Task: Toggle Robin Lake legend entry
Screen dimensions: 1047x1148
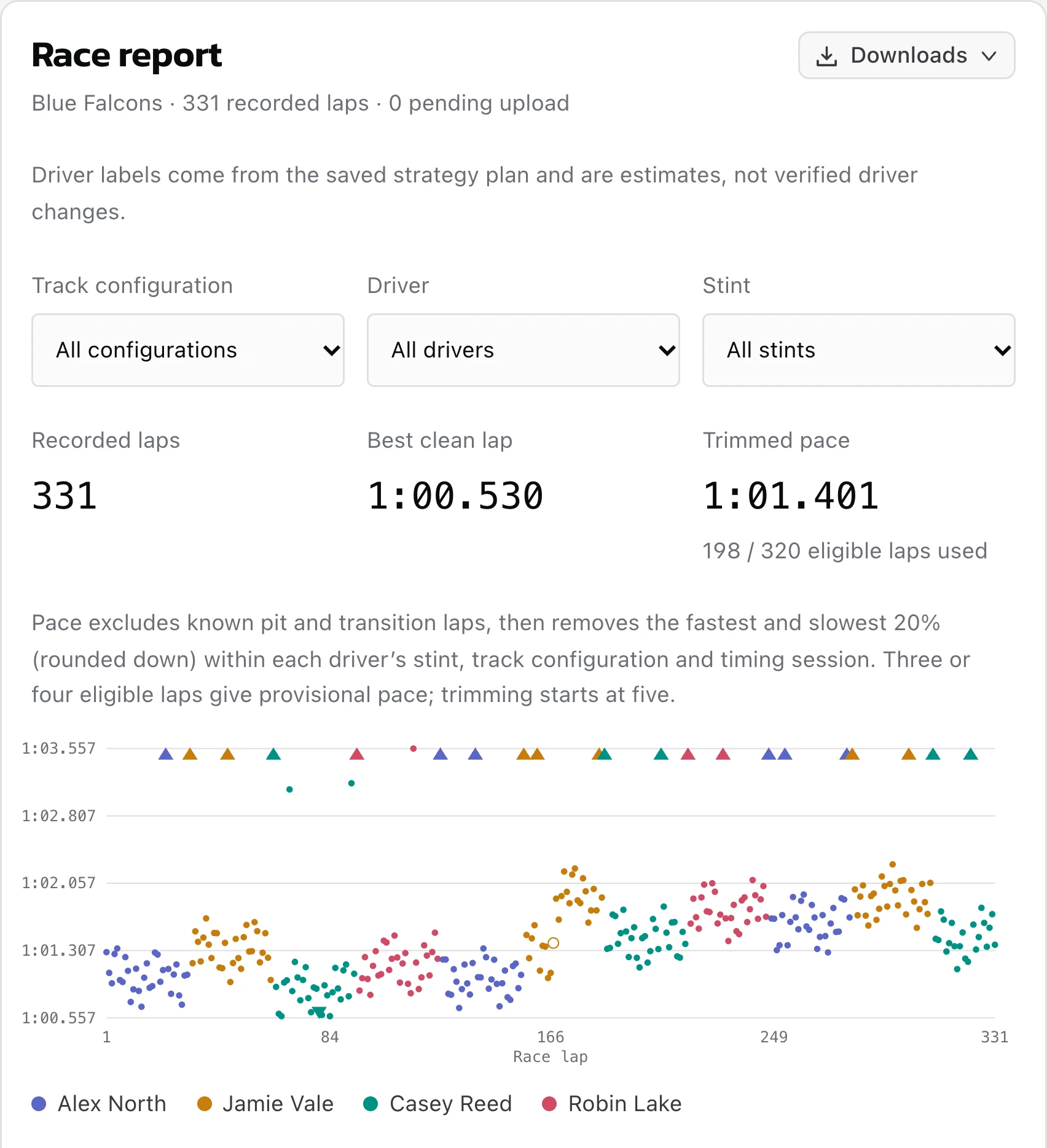Action: point(612,1104)
